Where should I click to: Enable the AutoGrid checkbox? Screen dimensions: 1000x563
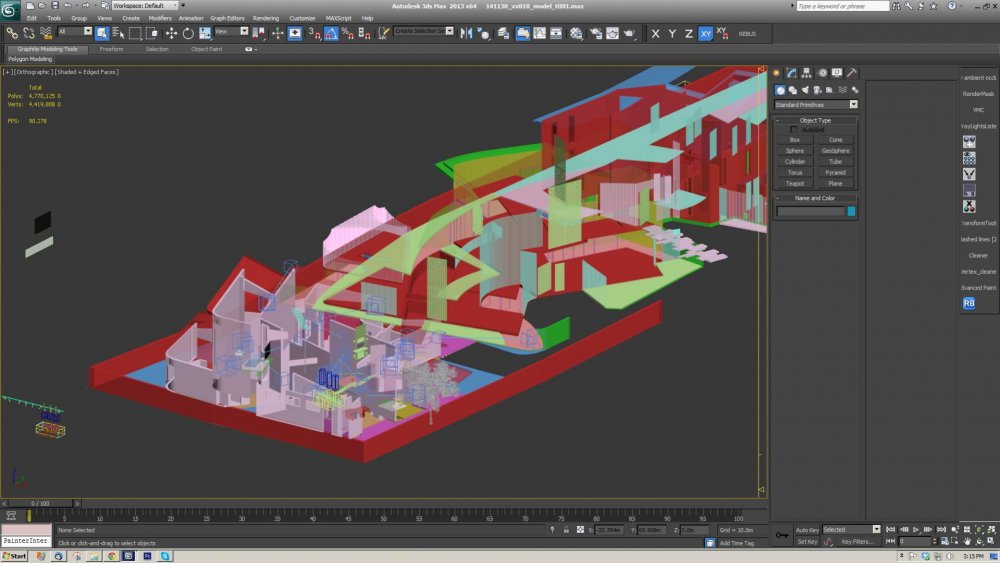794,130
